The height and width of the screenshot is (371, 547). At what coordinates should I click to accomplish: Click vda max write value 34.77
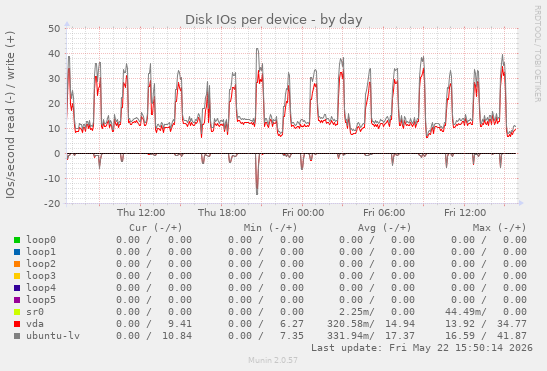pos(512,324)
